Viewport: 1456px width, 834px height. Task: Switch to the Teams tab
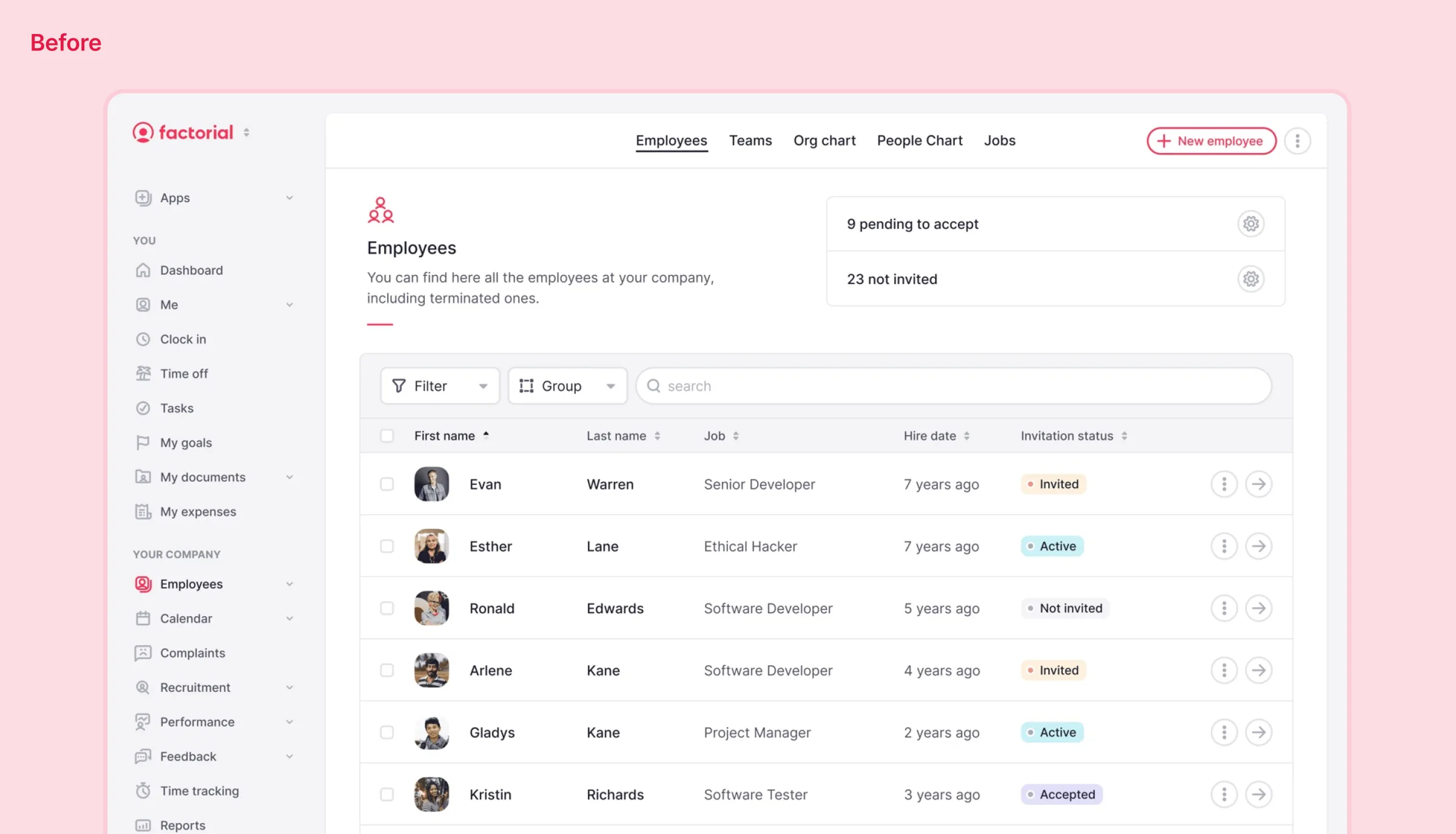coord(750,141)
